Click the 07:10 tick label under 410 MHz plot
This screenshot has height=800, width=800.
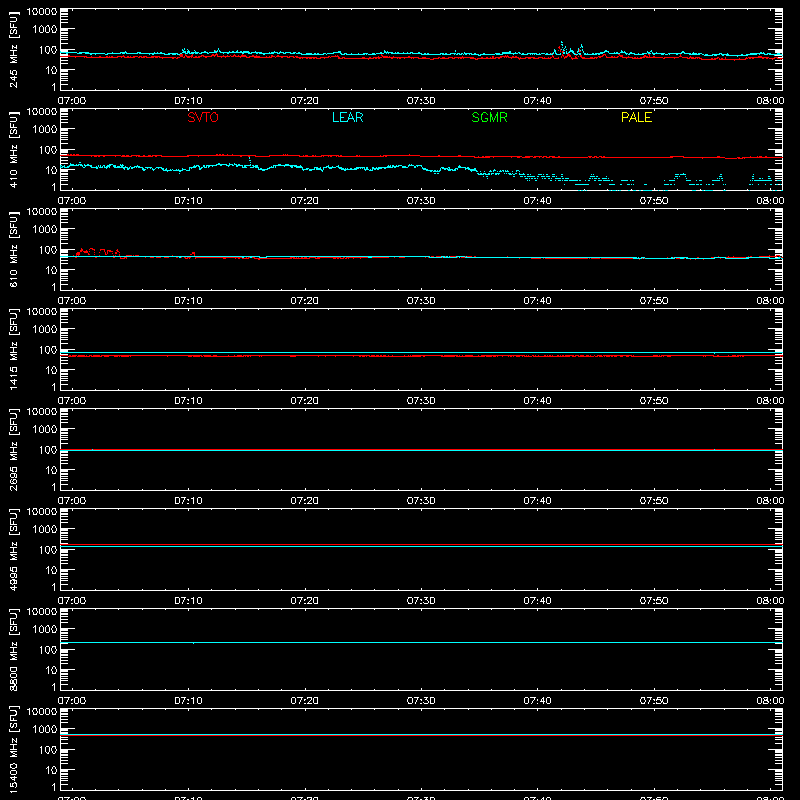(188, 201)
